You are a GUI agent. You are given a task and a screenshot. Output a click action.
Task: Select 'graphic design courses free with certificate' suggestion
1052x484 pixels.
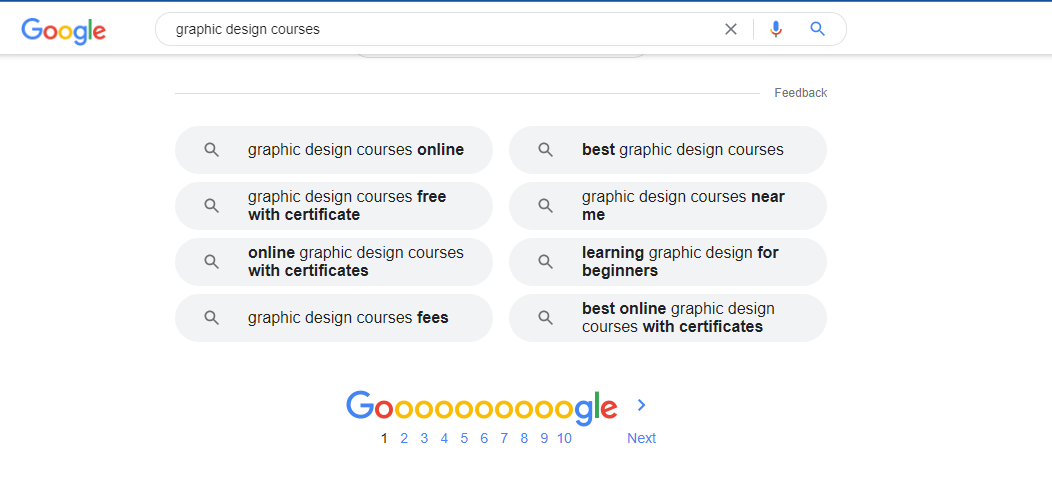click(x=346, y=206)
